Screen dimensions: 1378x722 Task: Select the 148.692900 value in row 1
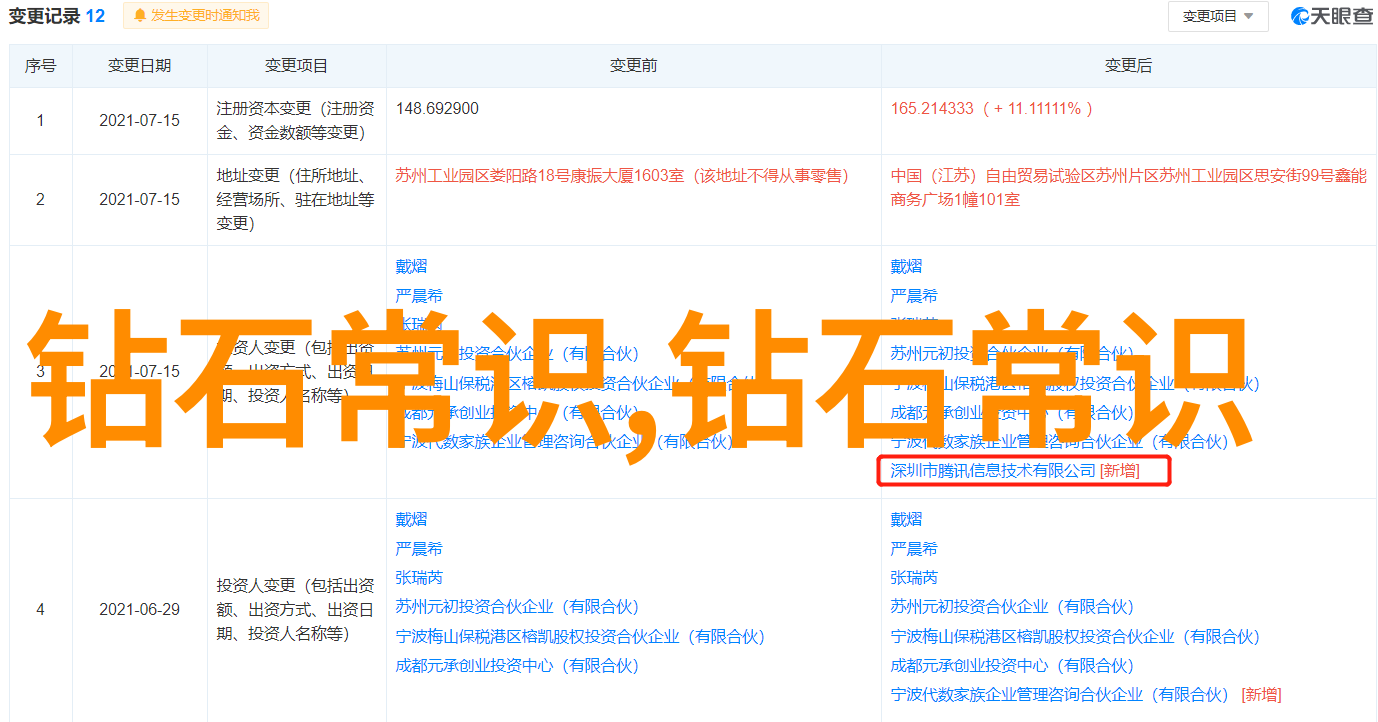tap(437, 109)
